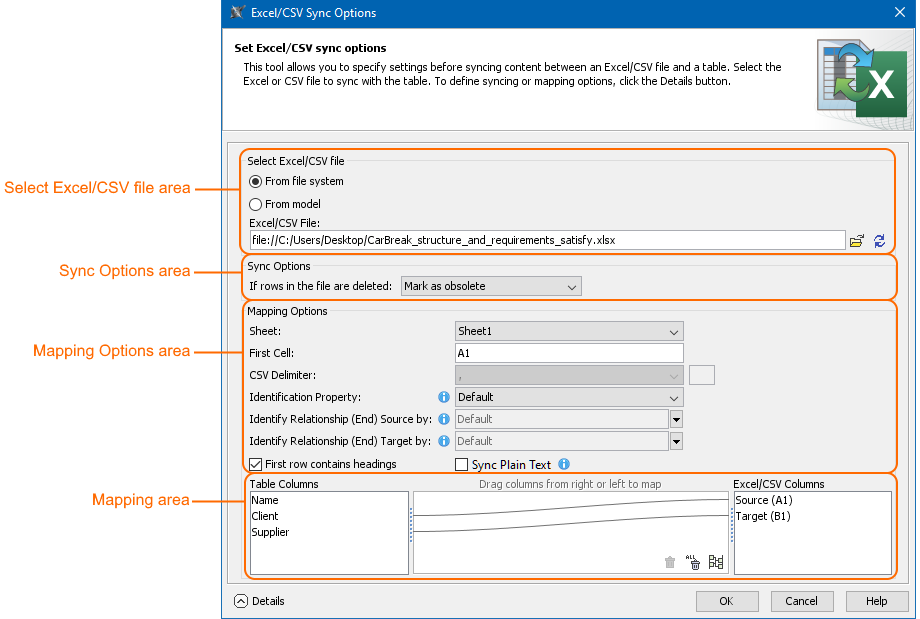The width and height of the screenshot is (920, 619).
Task: Click the remove selected mapping trash icon
Action: click(x=670, y=562)
